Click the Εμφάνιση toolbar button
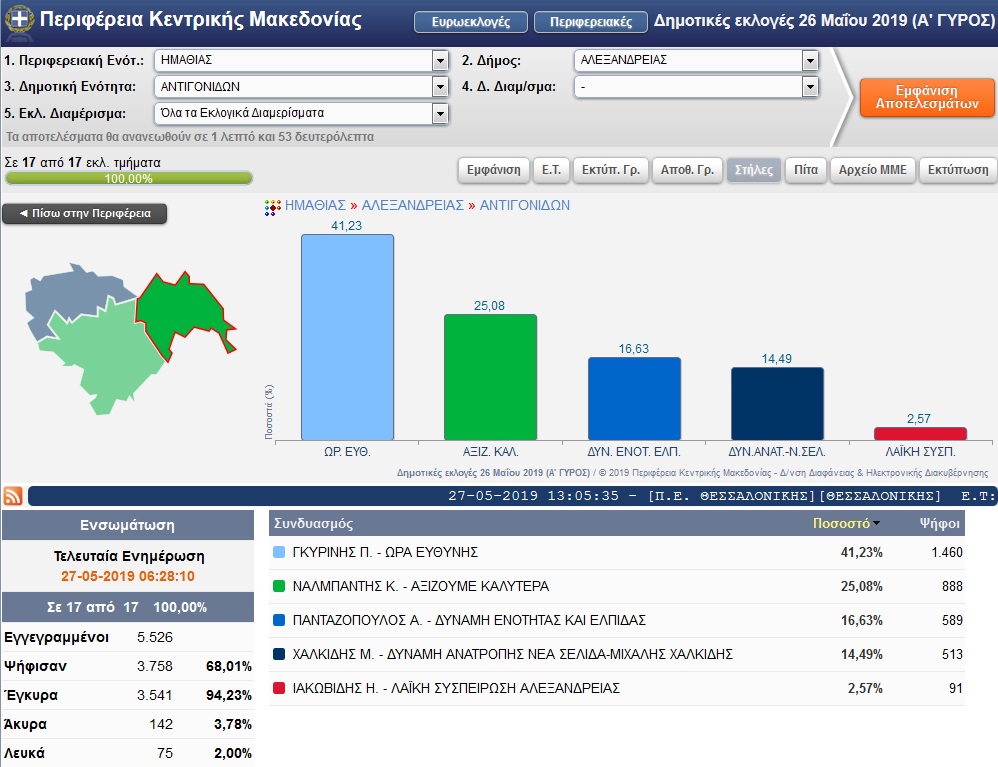The height and width of the screenshot is (767, 998). (493, 170)
